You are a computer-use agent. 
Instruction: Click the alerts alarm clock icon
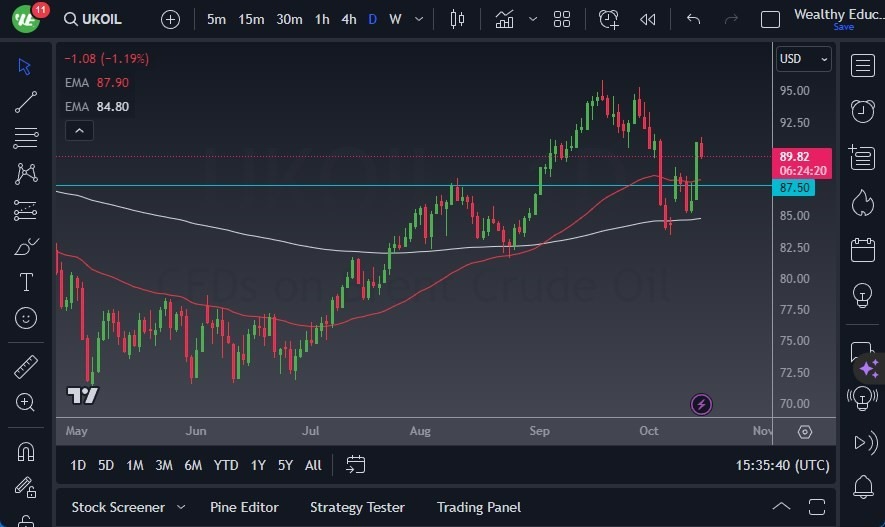point(862,111)
